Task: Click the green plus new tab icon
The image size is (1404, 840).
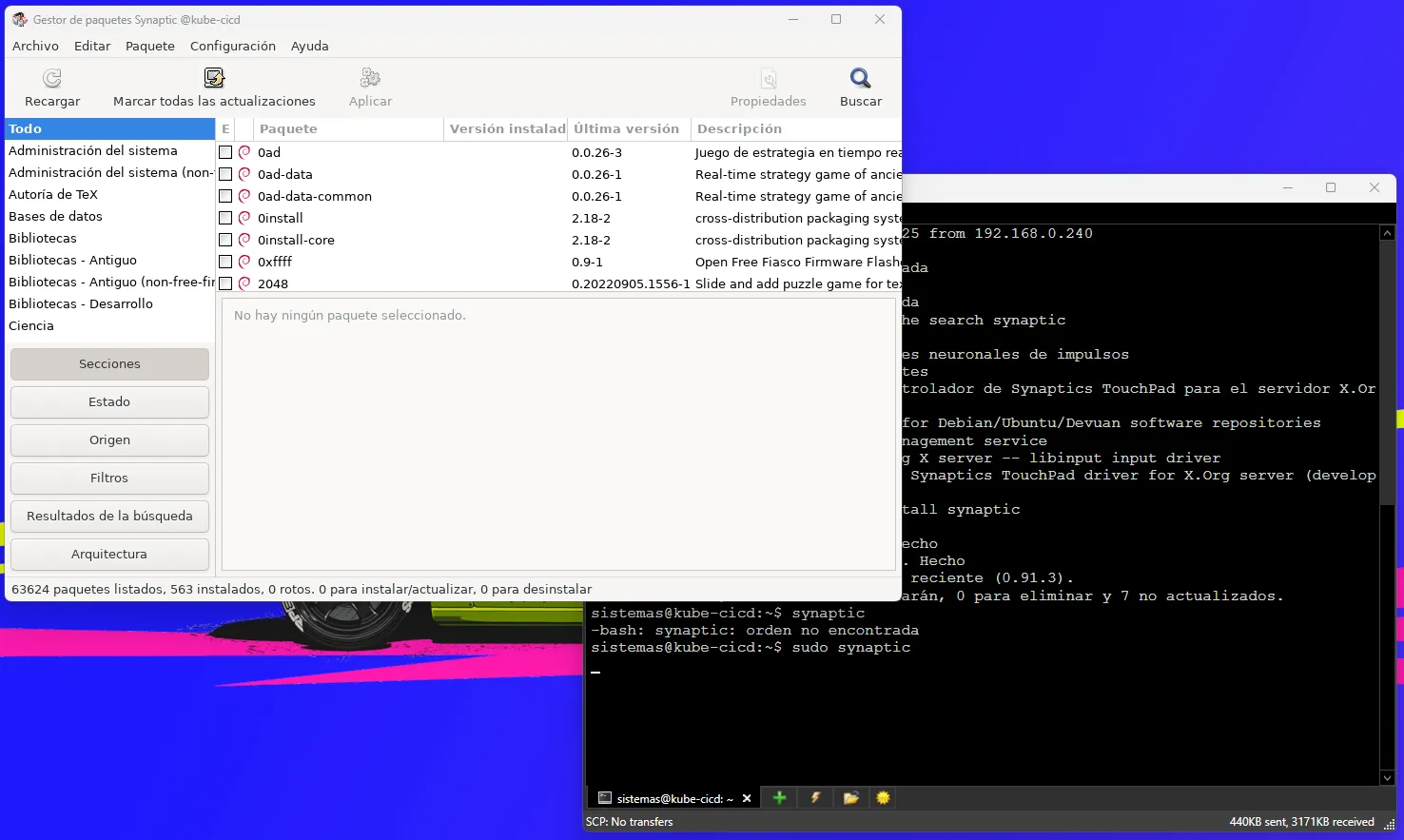Action: point(779,798)
